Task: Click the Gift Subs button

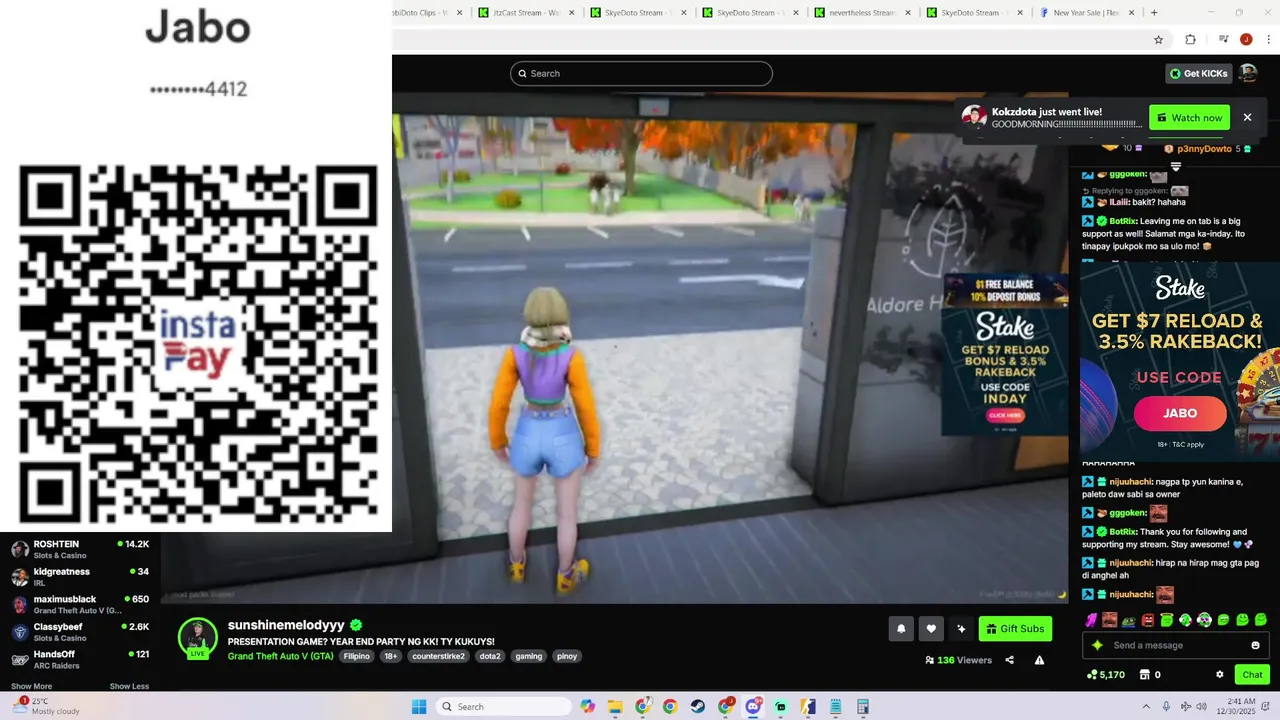Action: (x=1015, y=629)
